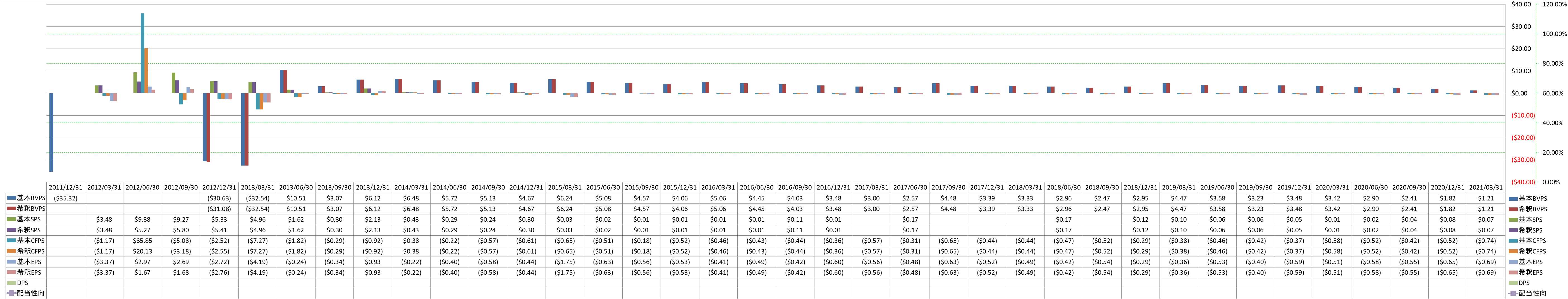Viewport: 1568px width, 299px height.
Task: Click the red 希釈BVPS swatch in the left legend
Action: (11, 209)
